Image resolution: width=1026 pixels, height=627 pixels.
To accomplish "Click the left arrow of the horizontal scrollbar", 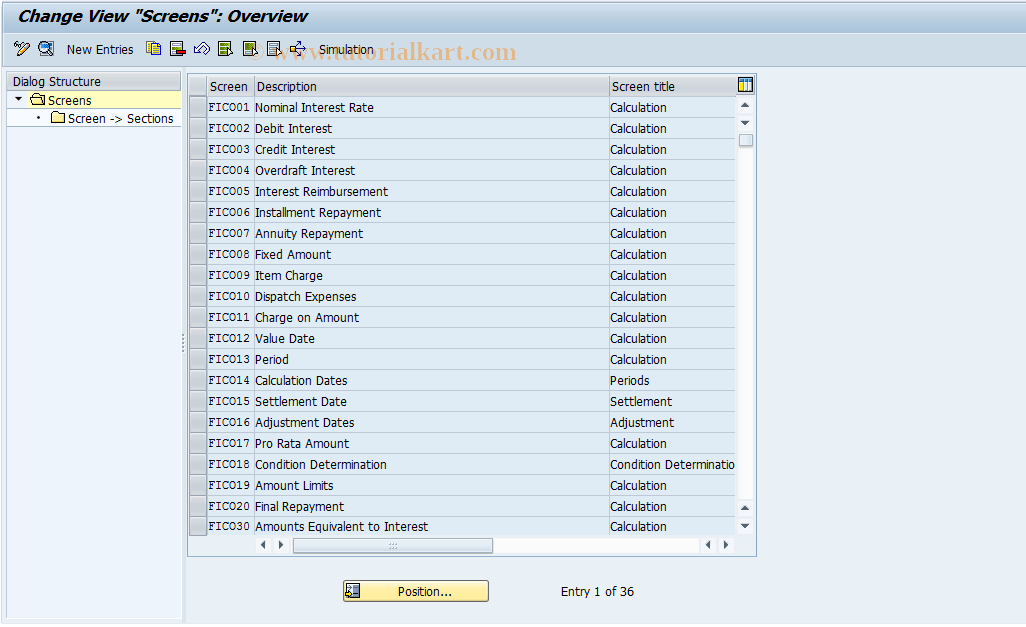I will point(263,545).
